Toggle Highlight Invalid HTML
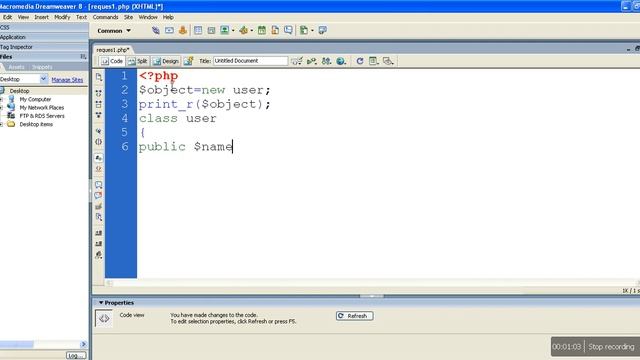The width and height of the screenshot is (640, 360). (99, 169)
